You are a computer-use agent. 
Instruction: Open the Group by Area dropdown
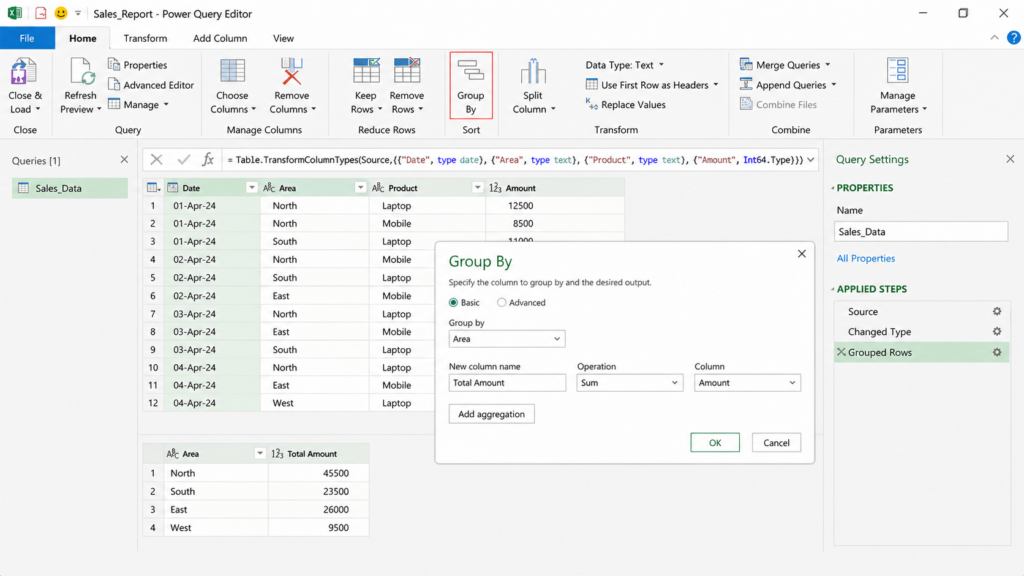[507, 339]
